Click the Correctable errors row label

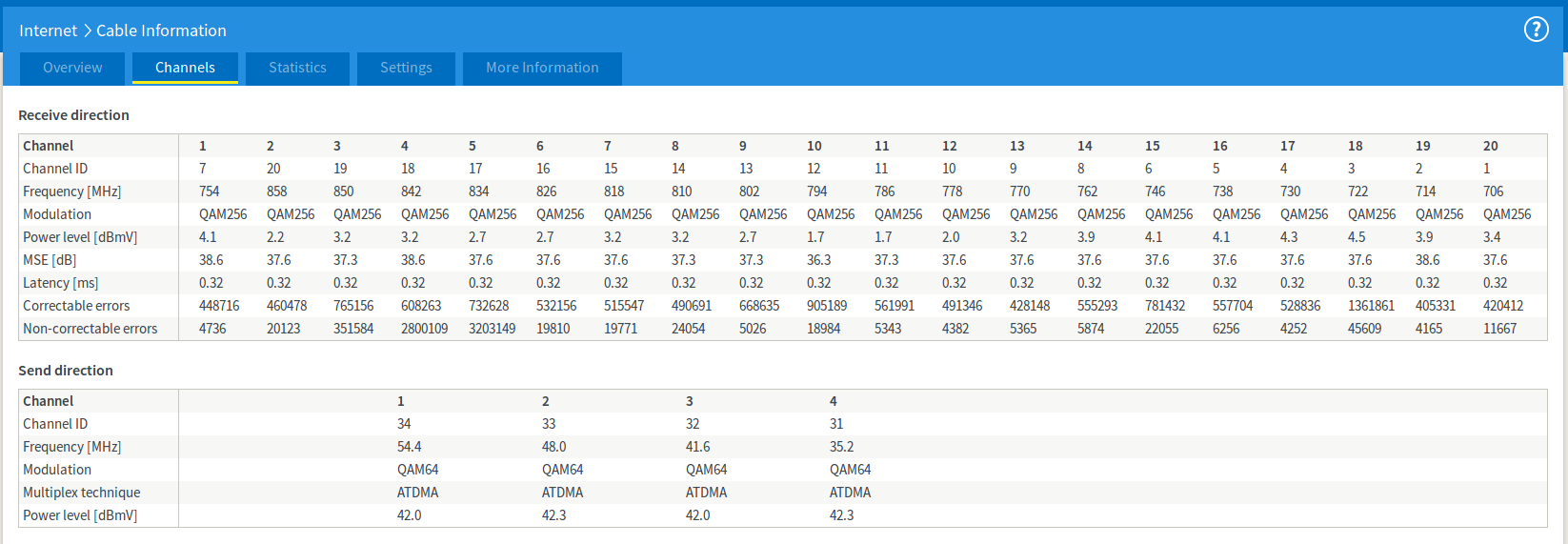76,306
